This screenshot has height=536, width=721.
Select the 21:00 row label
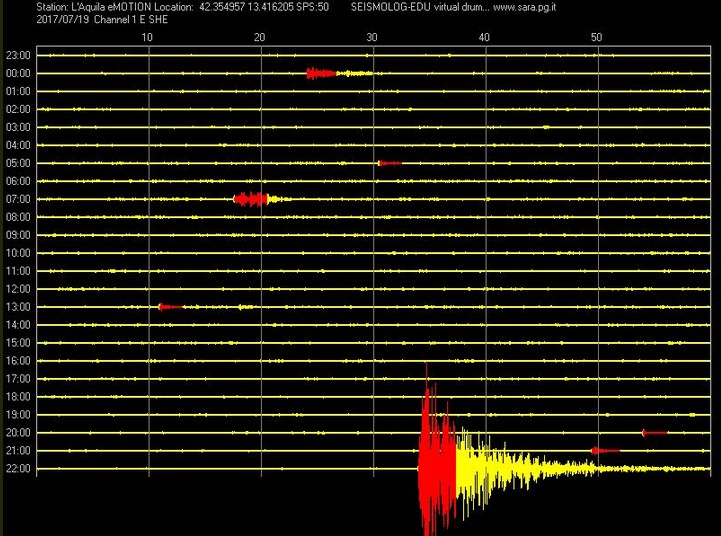click(18, 451)
